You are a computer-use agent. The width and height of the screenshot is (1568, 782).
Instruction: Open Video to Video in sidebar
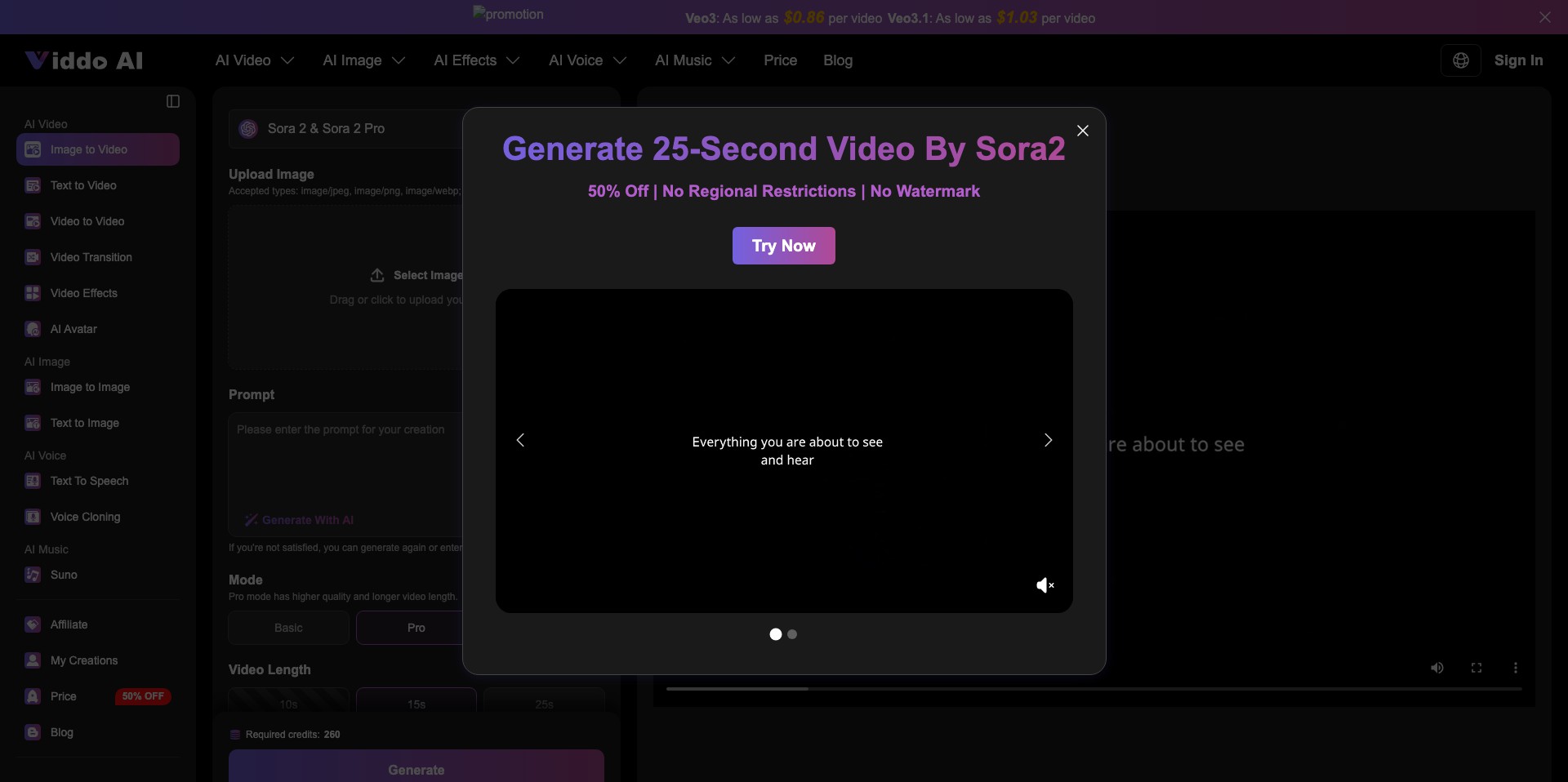click(x=98, y=221)
